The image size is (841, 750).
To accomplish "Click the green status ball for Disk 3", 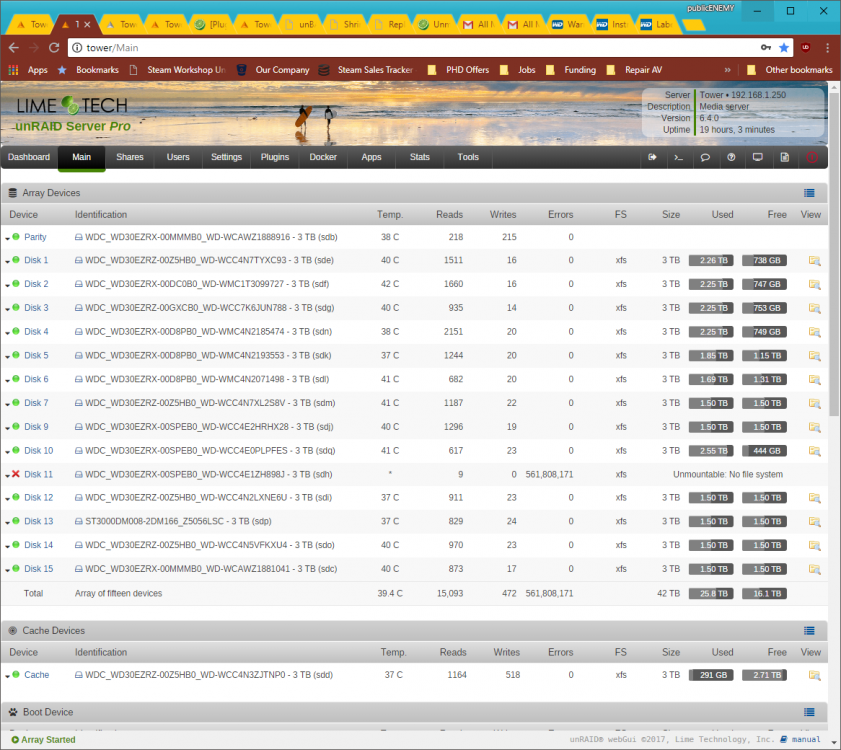I will pos(16,307).
